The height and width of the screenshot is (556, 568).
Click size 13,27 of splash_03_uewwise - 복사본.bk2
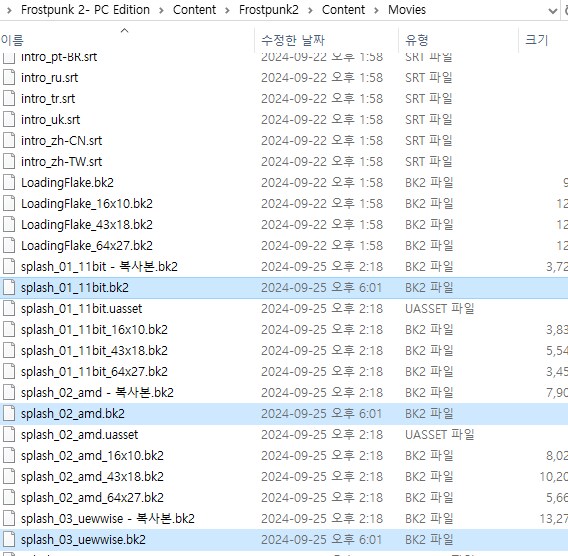point(554,519)
